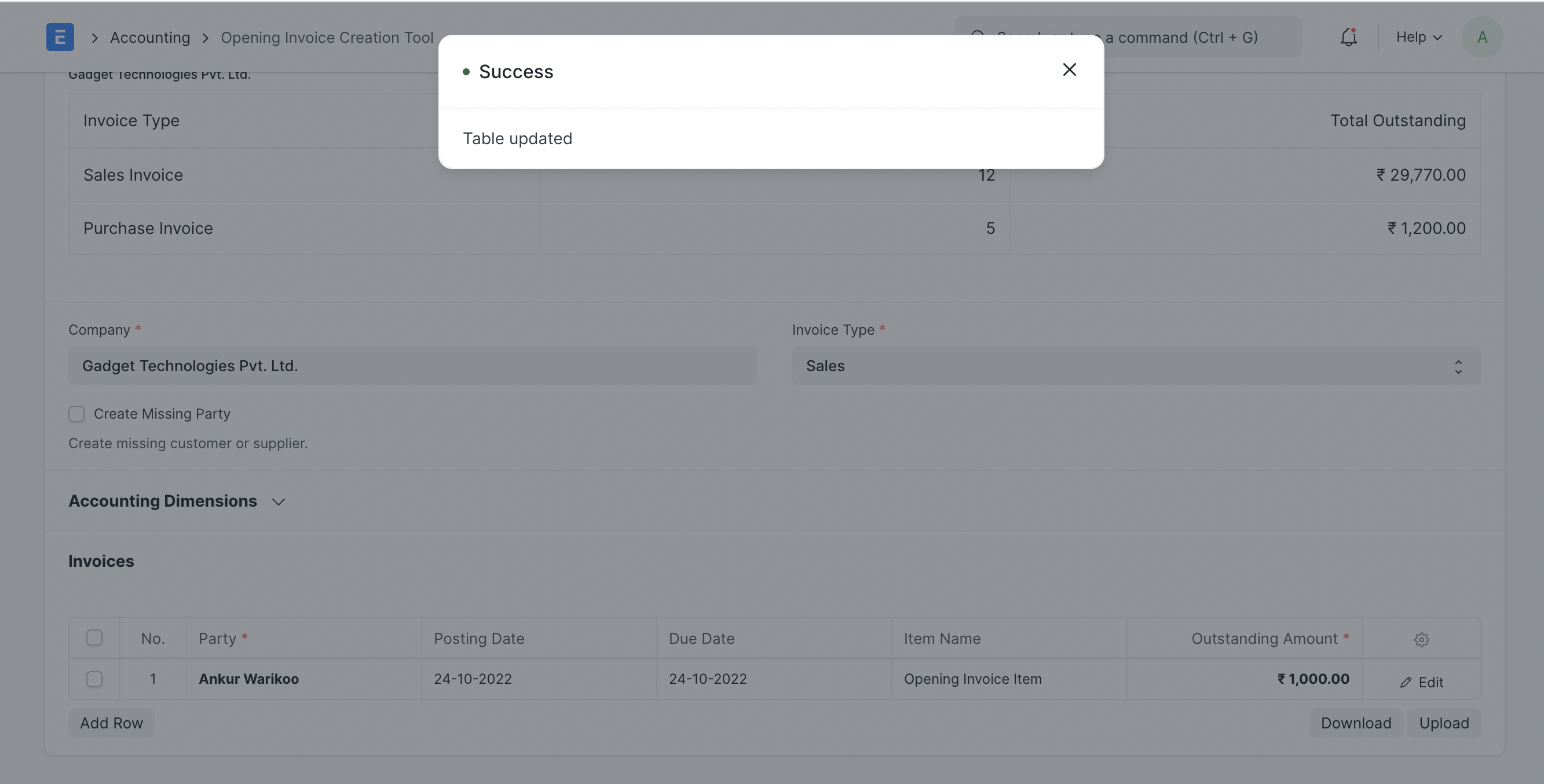Viewport: 1544px width, 784px height.
Task: Click the ERPNext logo icon
Action: tap(60, 36)
